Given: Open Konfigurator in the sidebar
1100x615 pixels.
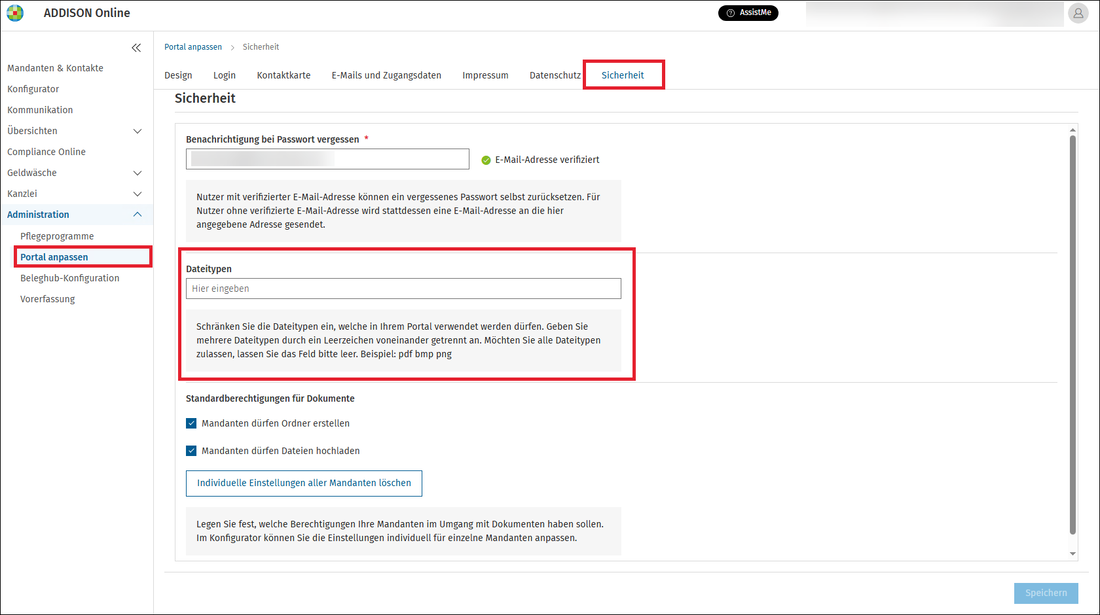Looking at the screenshot, I should tap(33, 89).
